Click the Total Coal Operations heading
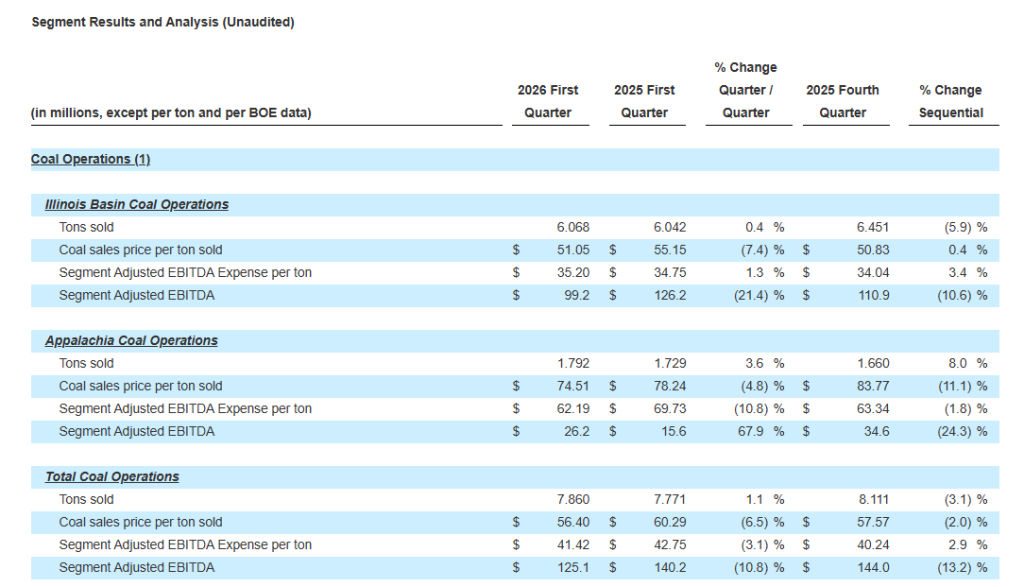This screenshot has width=1024, height=587. click(112, 477)
